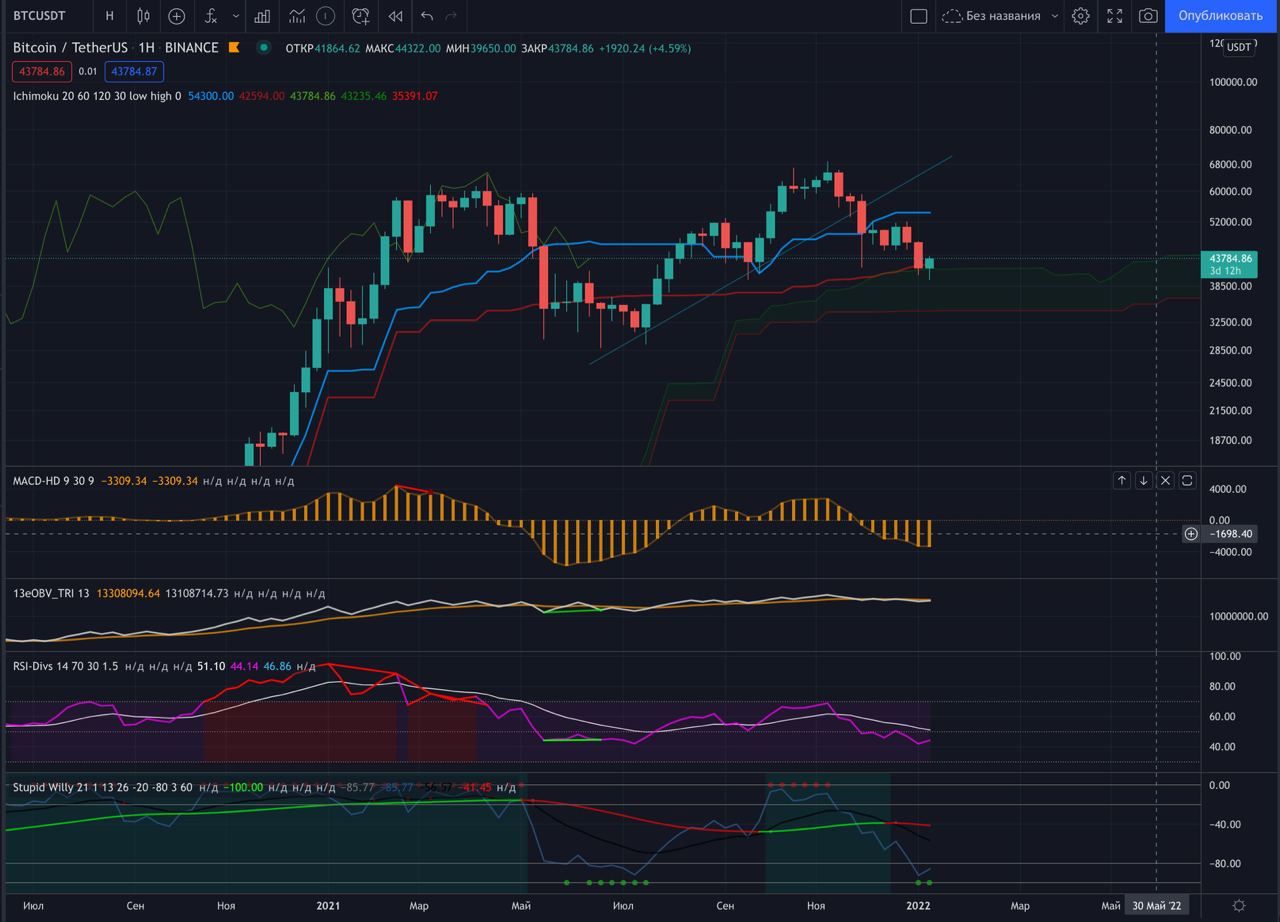Click the blue Опубликовать publish button
This screenshot has height=922, width=1280.
[x=1220, y=16]
